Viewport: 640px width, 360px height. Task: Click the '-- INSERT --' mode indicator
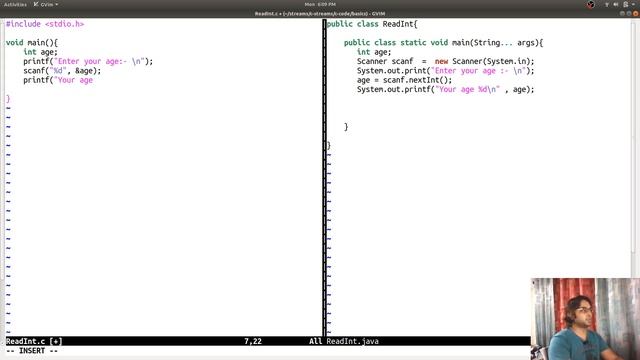tap(32, 351)
